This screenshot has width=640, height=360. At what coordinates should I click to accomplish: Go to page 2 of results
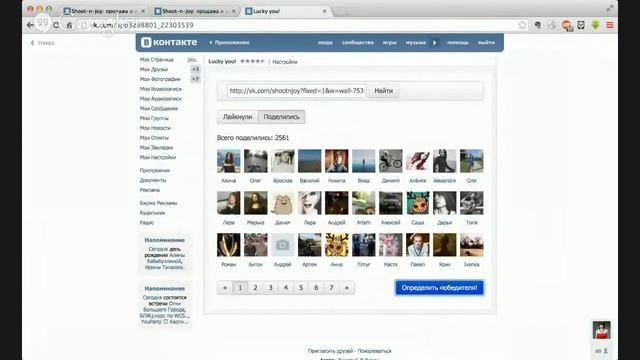point(256,288)
